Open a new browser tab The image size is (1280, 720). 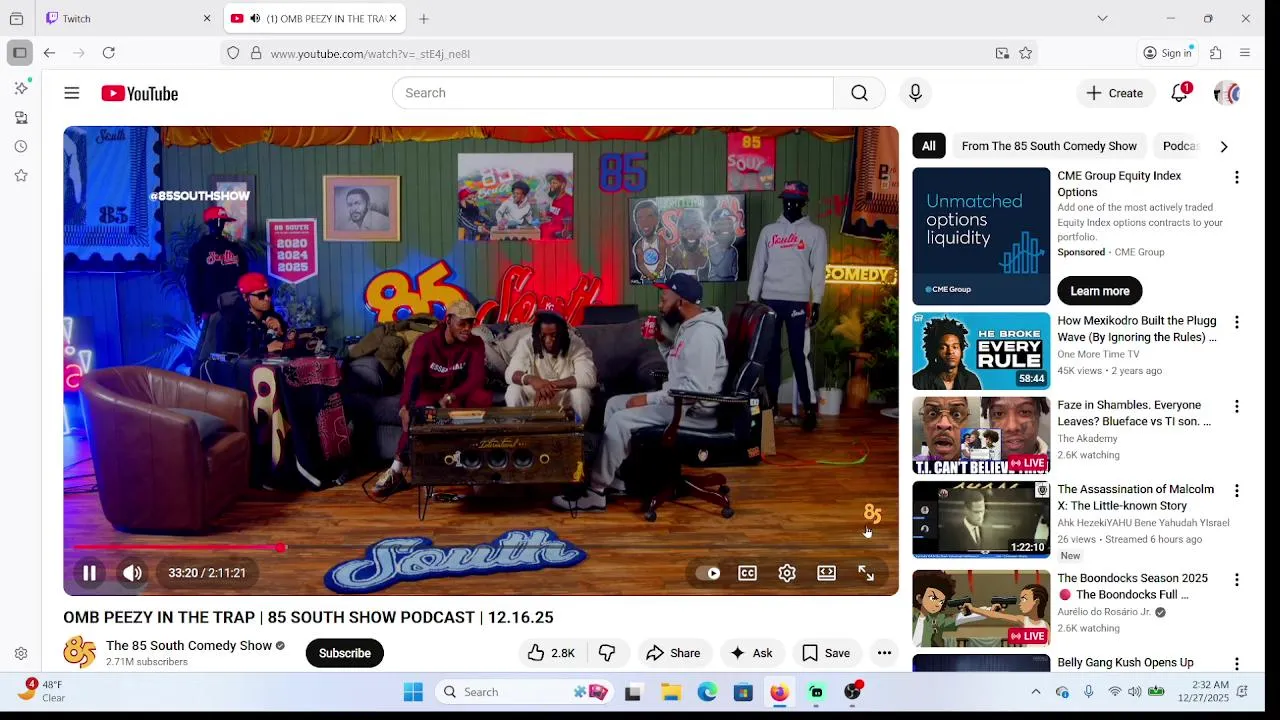click(x=424, y=18)
